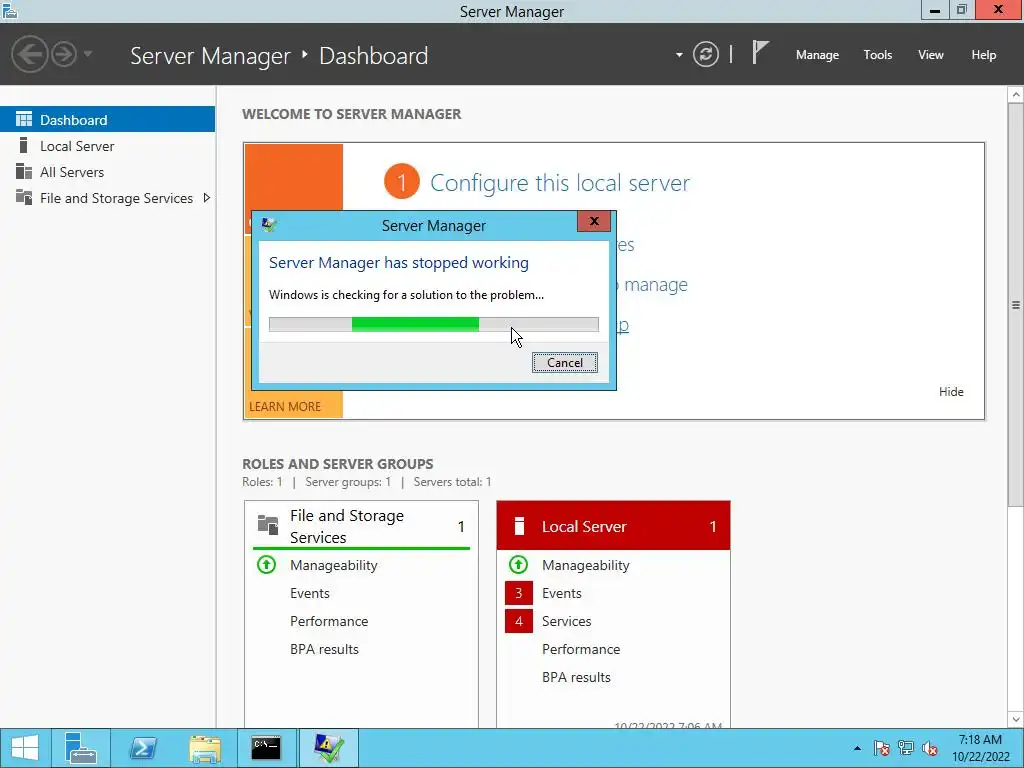Open the Manage menu

817,55
